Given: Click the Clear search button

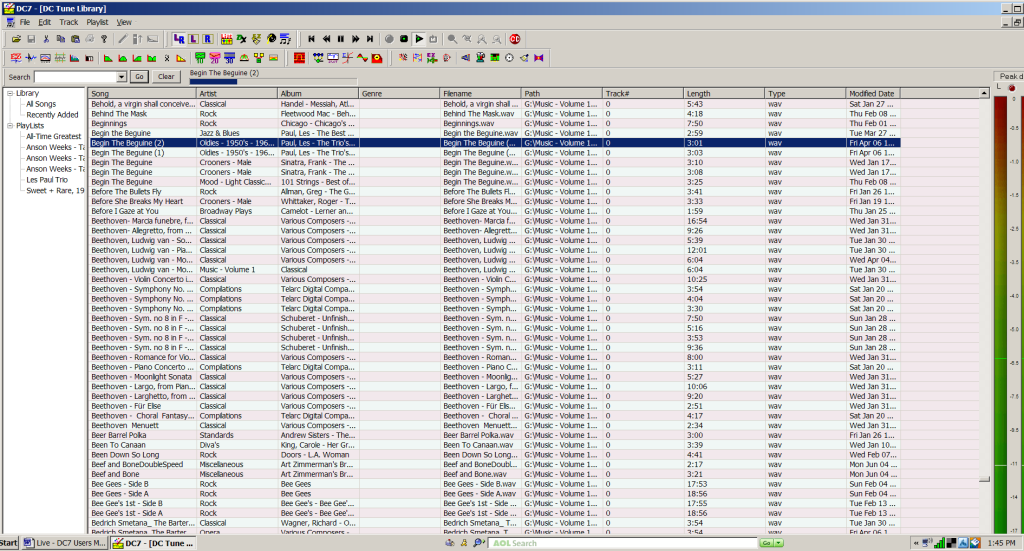Looking at the screenshot, I should (x=166, y=77).
